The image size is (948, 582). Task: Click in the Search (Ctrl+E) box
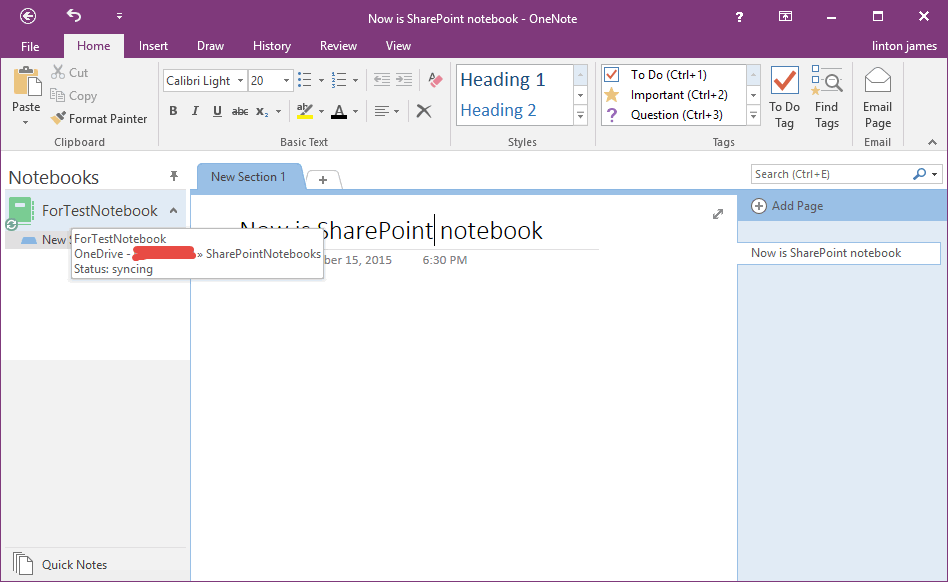(x=831, y=174)
